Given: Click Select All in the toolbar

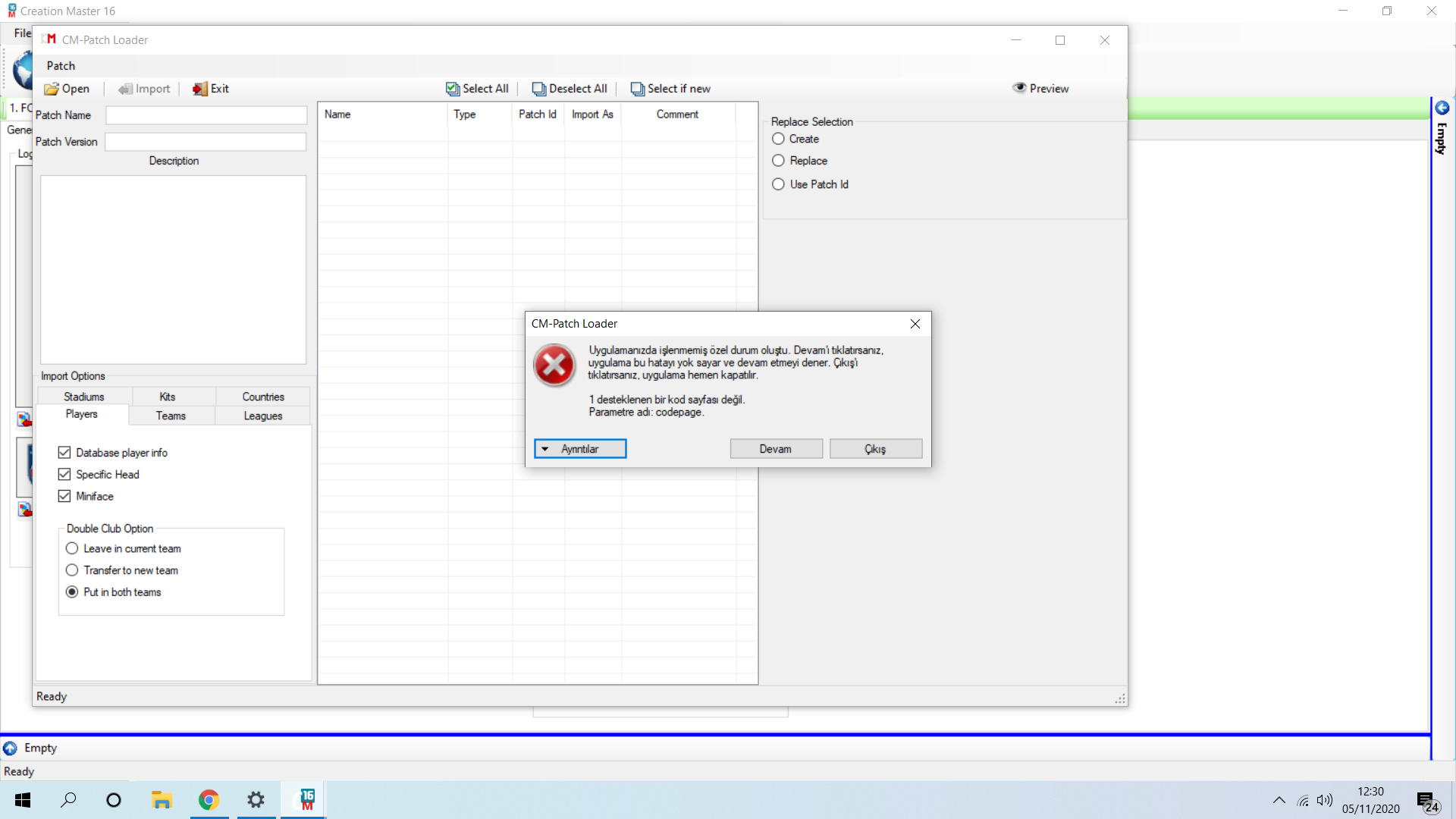Looking at the screenshot, I should (x=477, y=89).
